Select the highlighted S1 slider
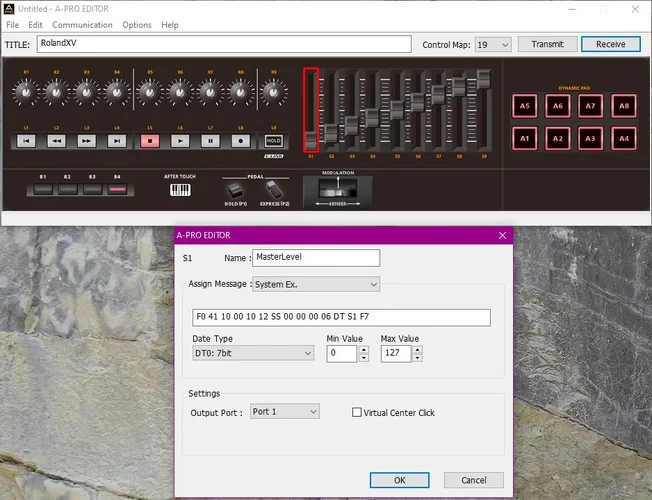This screenshot has width=652, height=500. click(311, 110)
